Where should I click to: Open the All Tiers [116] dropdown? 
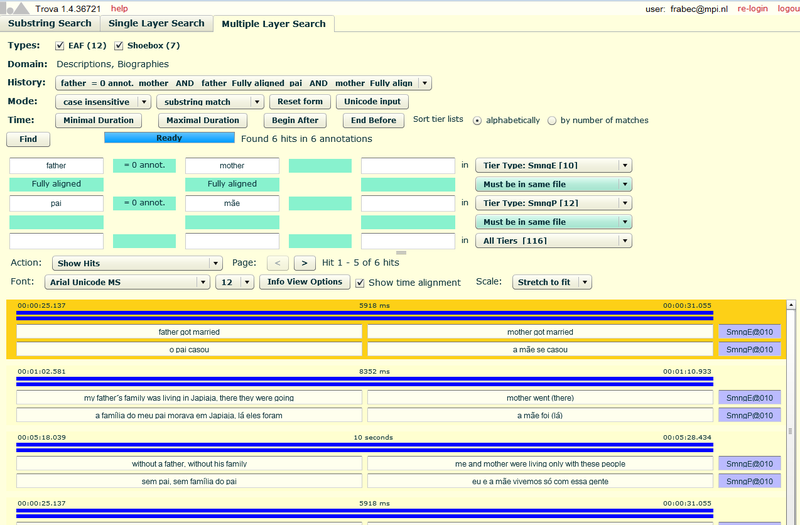[x=554, y=241]
